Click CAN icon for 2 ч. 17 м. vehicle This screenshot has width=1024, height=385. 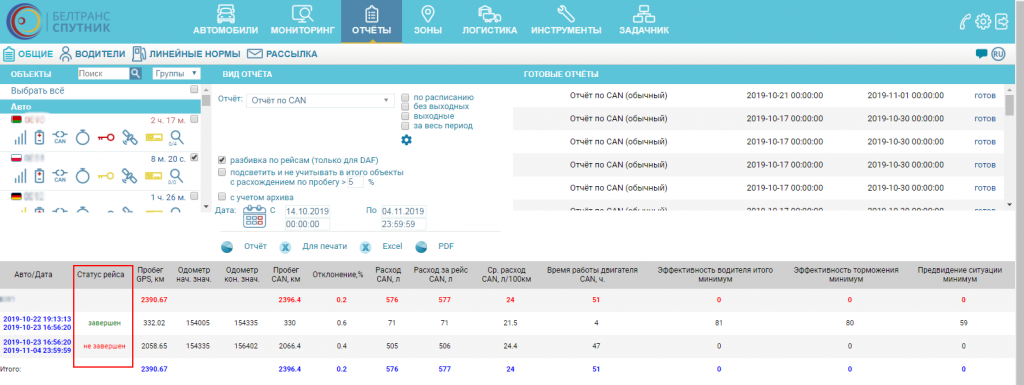[60, 138]
